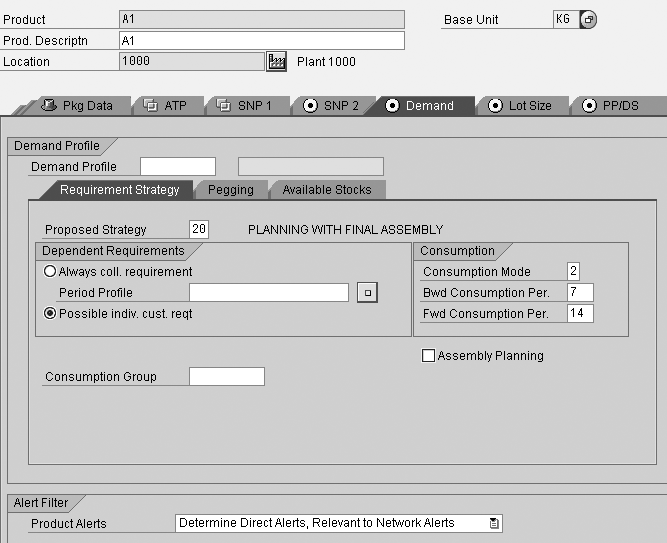Open the SNP 2 tab
Image resolution: width=667 pixels, height=543 pixels.
[x=333, y=106]
